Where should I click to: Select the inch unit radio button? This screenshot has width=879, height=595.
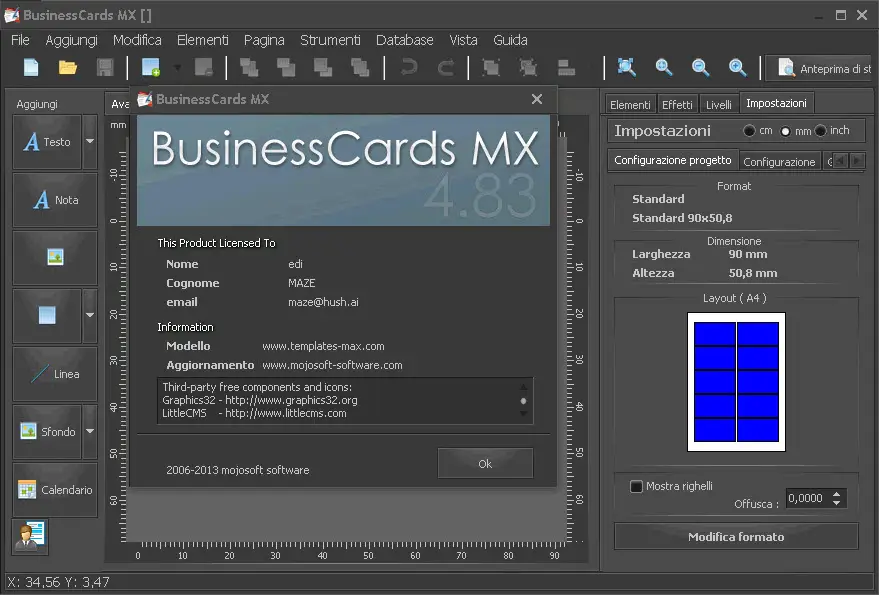pyautogui.click(x=821, y=131)
